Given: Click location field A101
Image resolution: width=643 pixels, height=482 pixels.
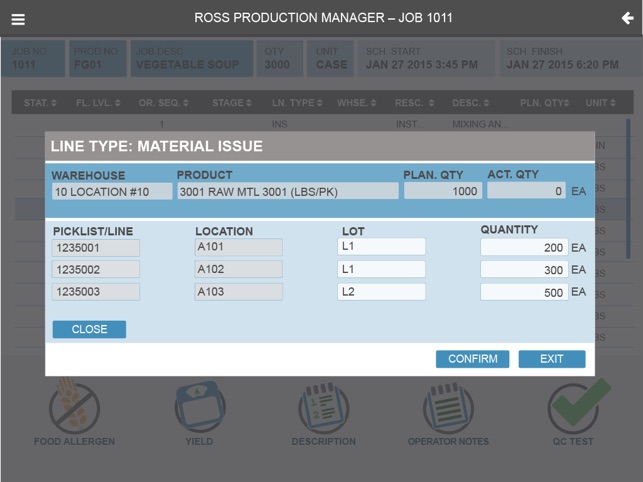Looking at the screenshot, I should (239, 247).
